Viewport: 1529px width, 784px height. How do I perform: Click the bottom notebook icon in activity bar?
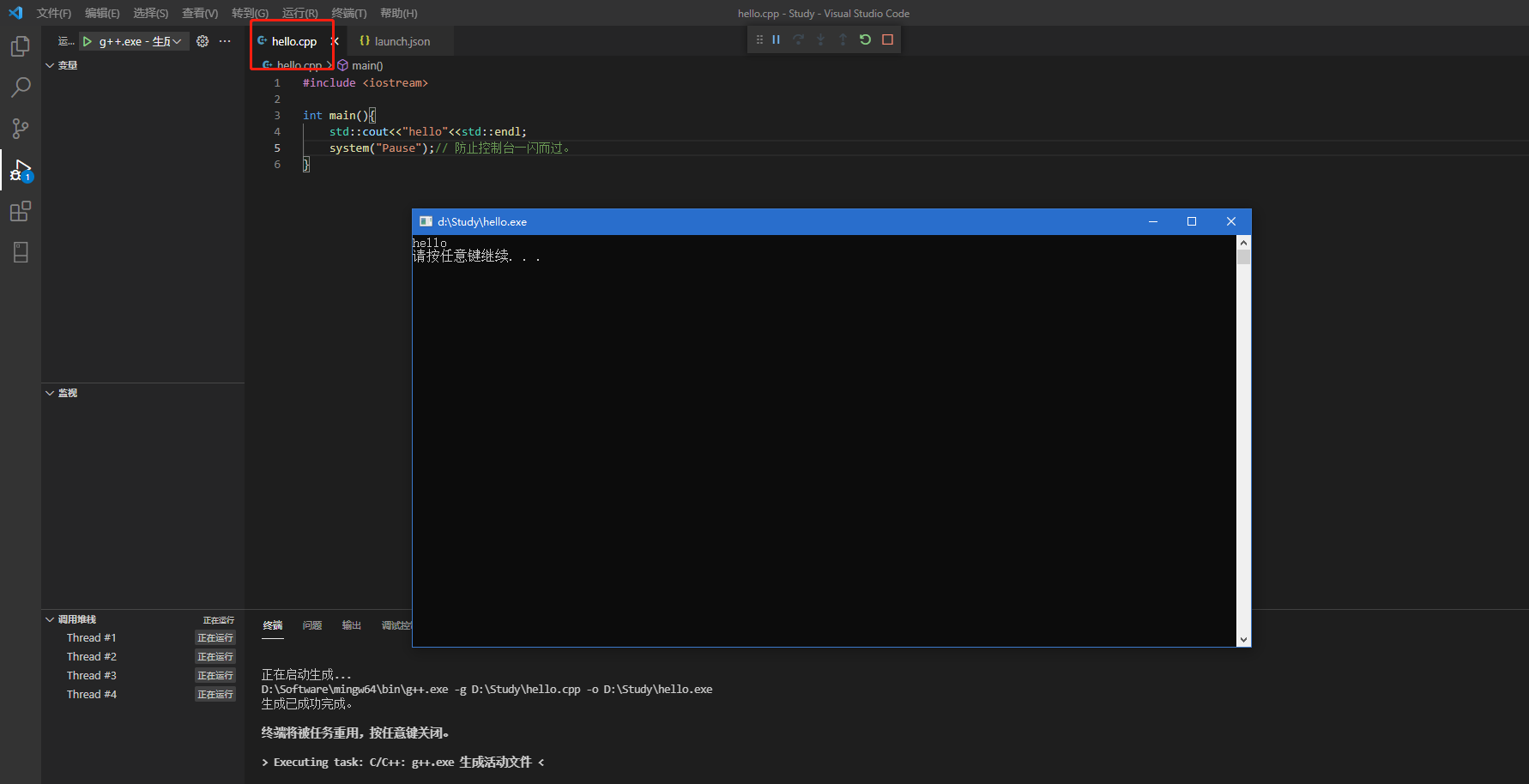[21, 252]
